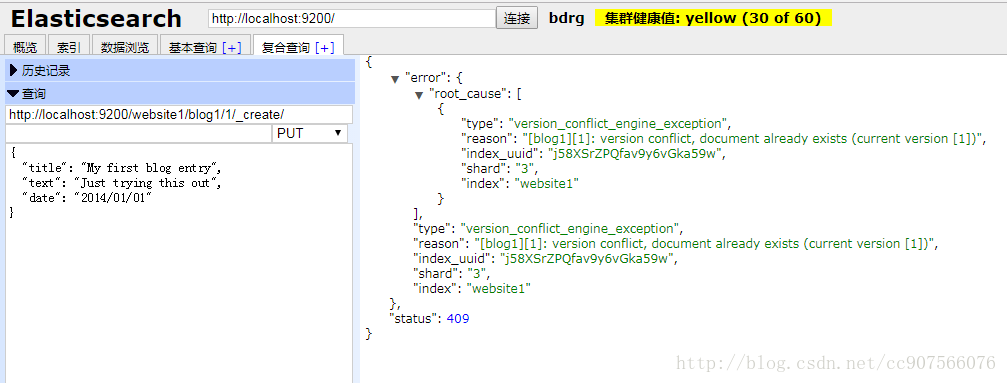Open the 数据浏览 browser tab
Viewport: 1007px width, 383px height.
(x=125, y=47)
